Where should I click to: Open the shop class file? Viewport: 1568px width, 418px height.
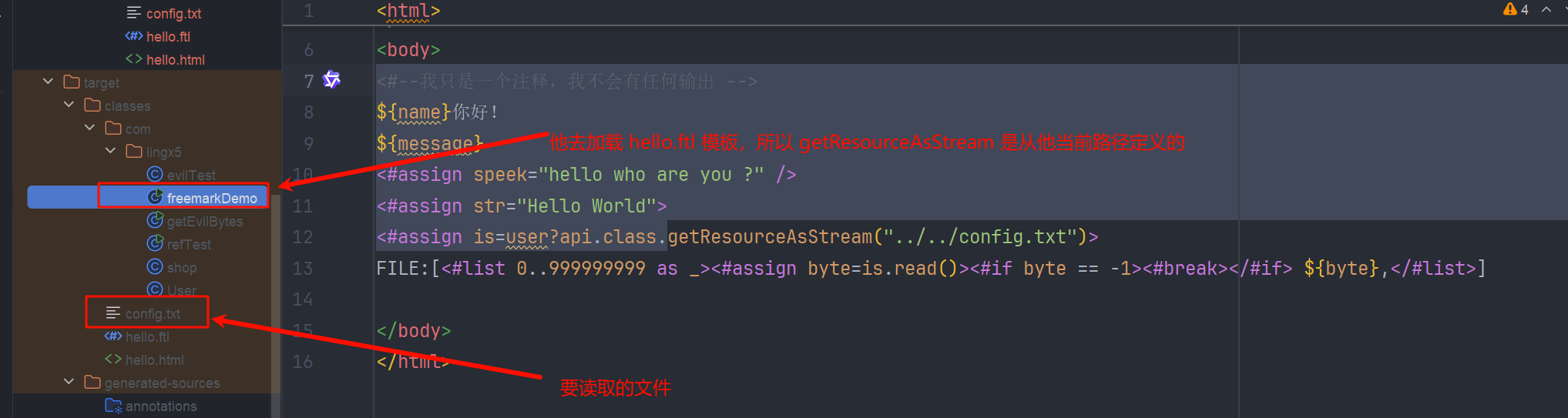click(x=182, y=267)
